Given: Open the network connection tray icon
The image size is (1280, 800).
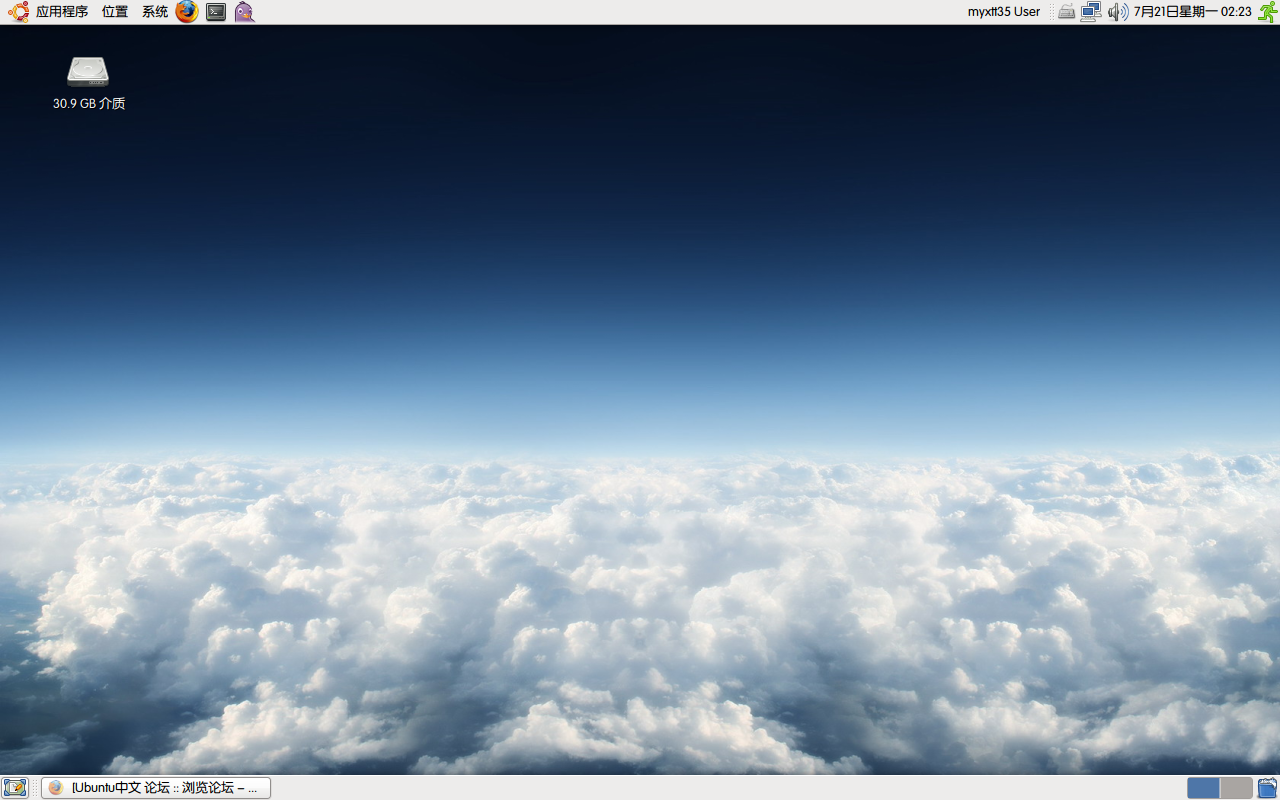Looking at the screenshot, I should (x=1091, y=12).
